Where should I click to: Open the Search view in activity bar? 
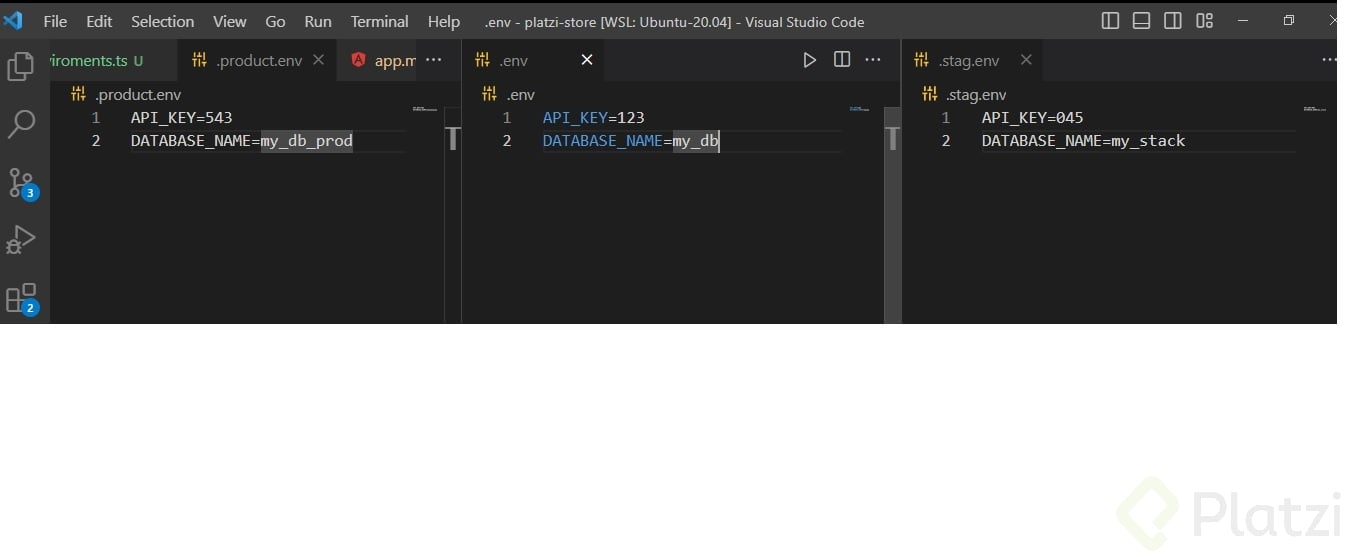(21, 124)
